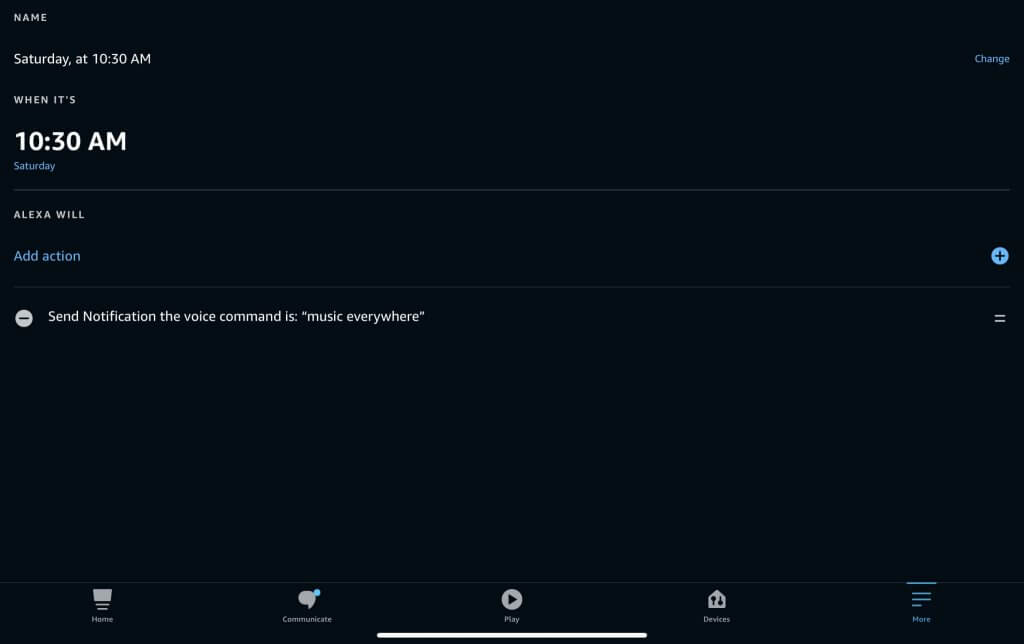Open the Communicate speech bubble icon
This screenshot has height=644, width=1024.
click(308, 599)
